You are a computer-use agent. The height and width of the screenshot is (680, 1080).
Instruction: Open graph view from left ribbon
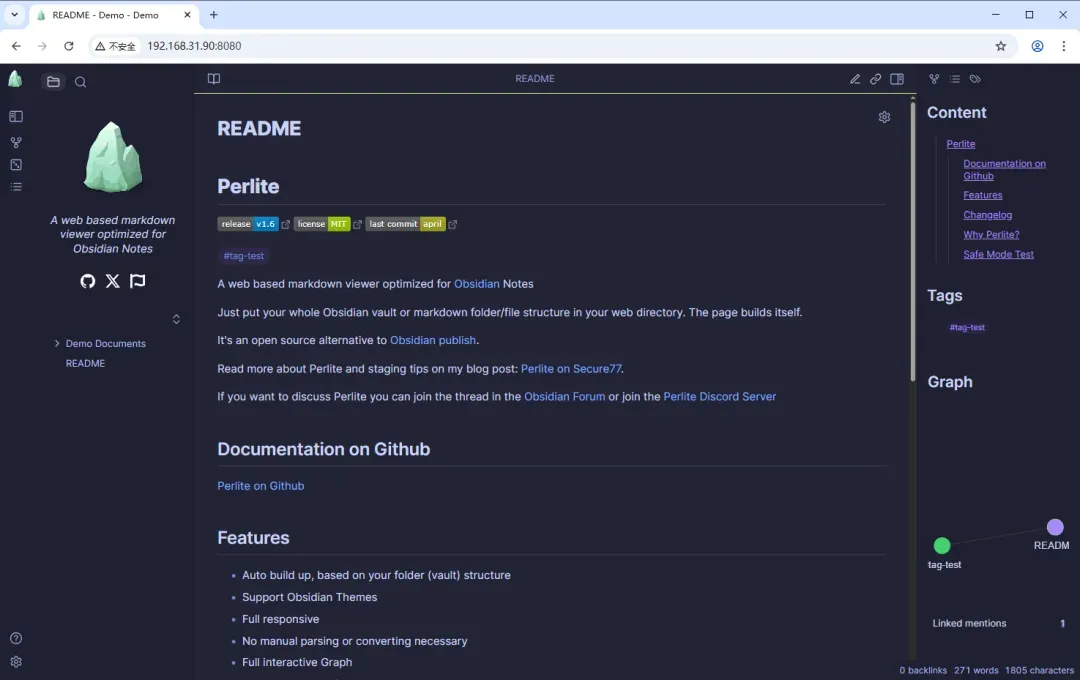pyautogui.click(x=16, y=143)
